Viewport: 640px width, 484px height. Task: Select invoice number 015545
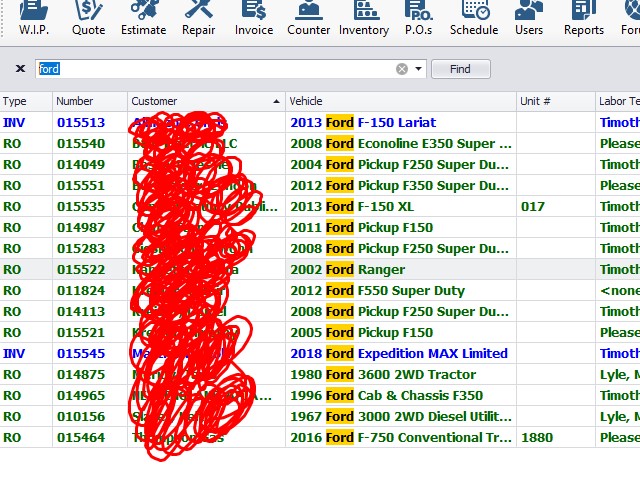pyautogui.click(x=81, y=353)
